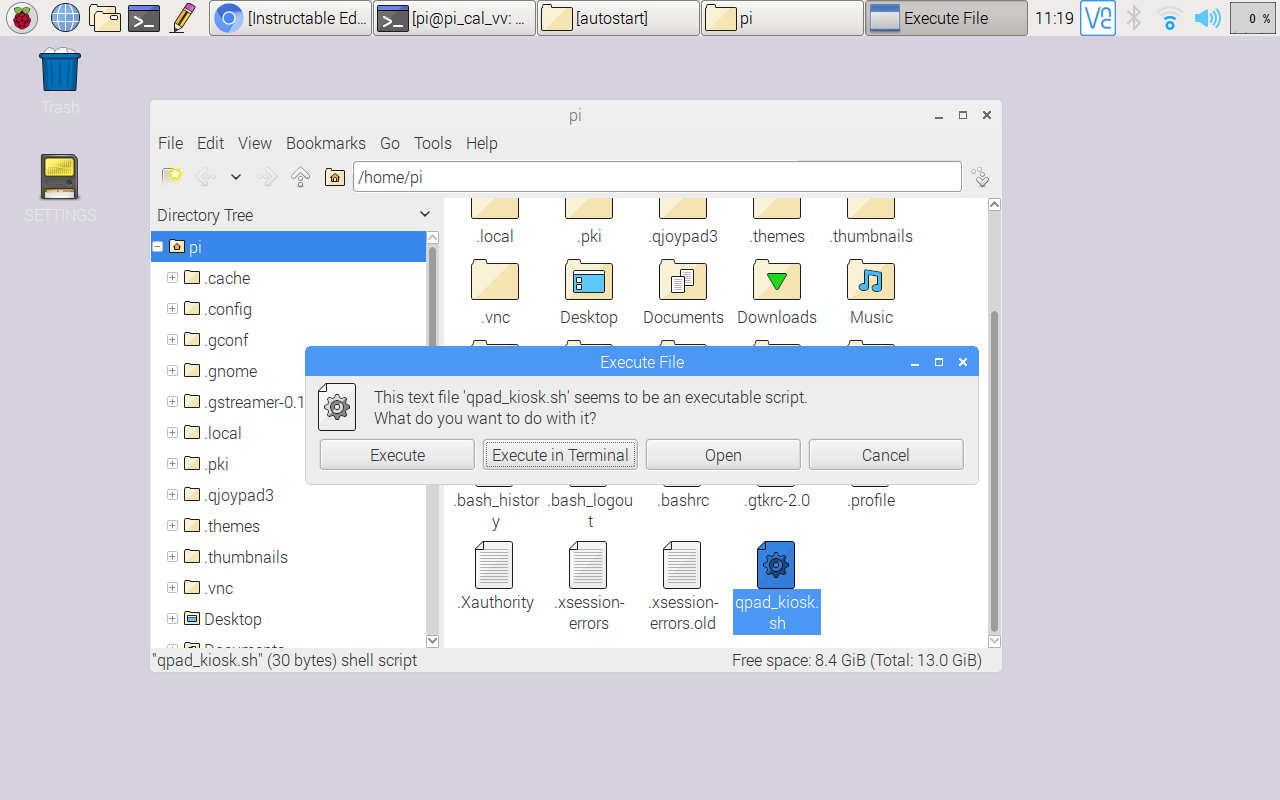Viewport: 1280px width, 800px height.
Task: Launch the web browser globe icon
Action: 65,17
